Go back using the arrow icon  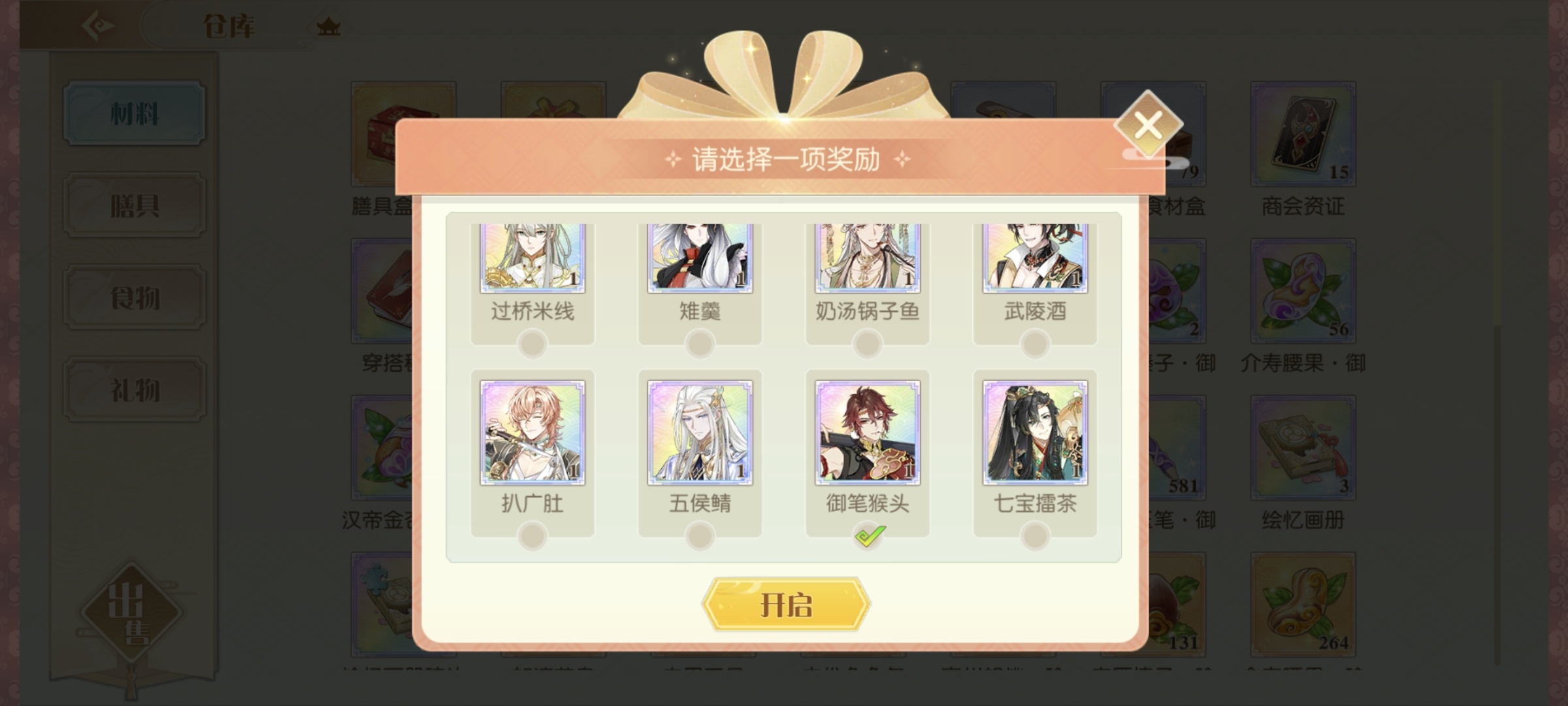pyautogui.click(x=98, y=26)
